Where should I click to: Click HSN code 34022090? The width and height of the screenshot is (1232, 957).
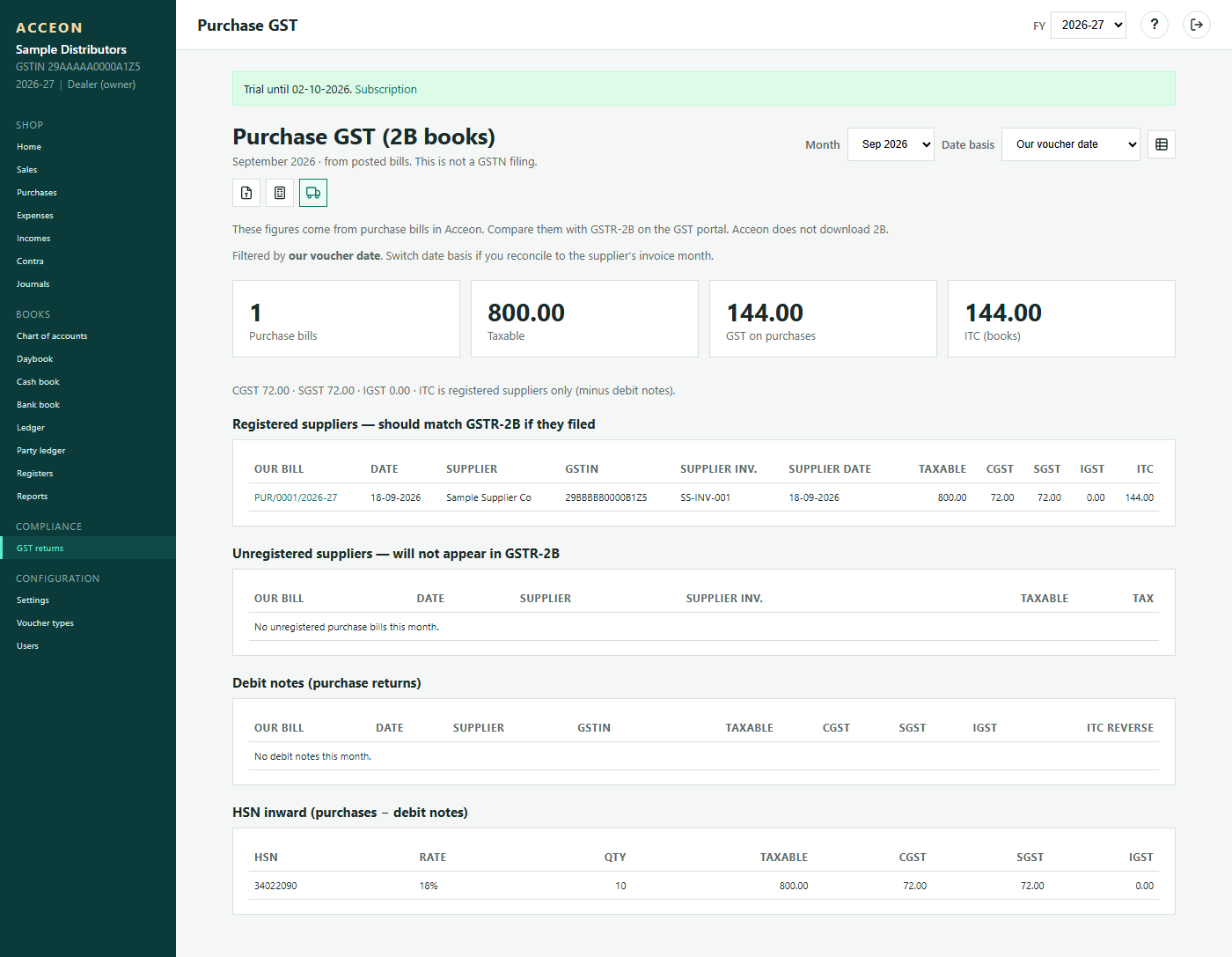[275, 886]
